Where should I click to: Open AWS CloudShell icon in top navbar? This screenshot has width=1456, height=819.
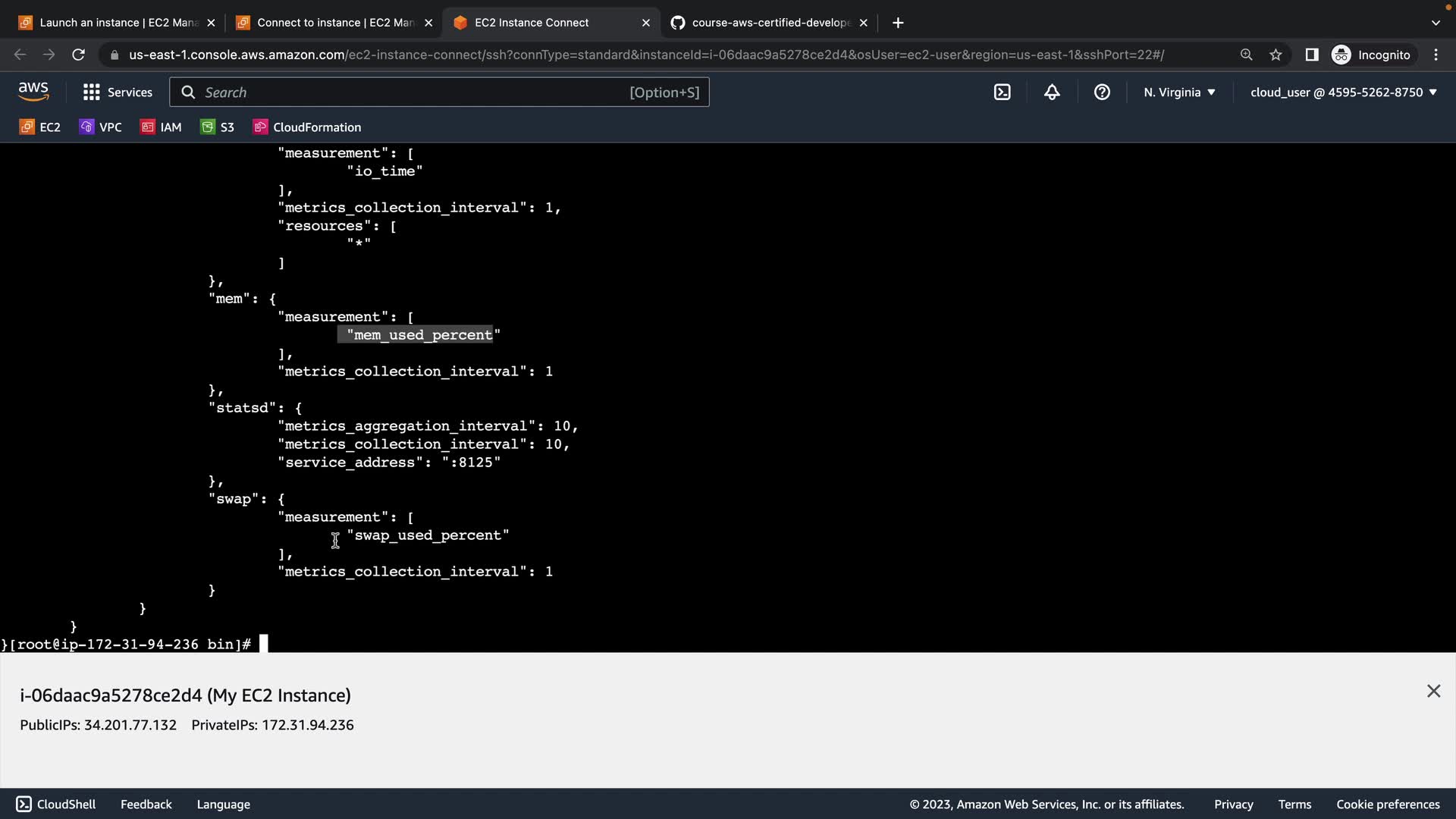pyautogui.click(x=1002, y=93)
